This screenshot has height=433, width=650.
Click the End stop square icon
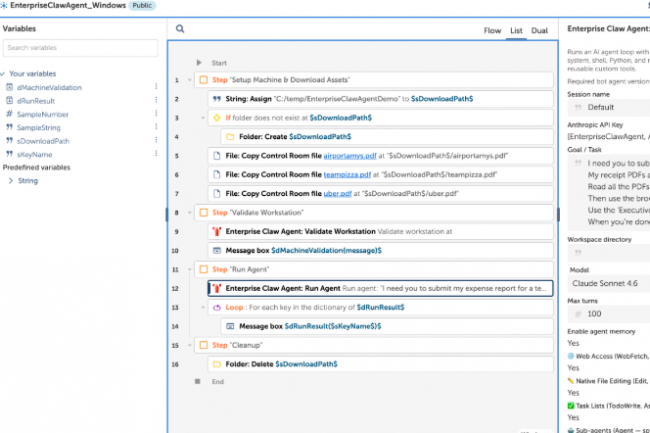pyautogui.click(x=198, y=381)
